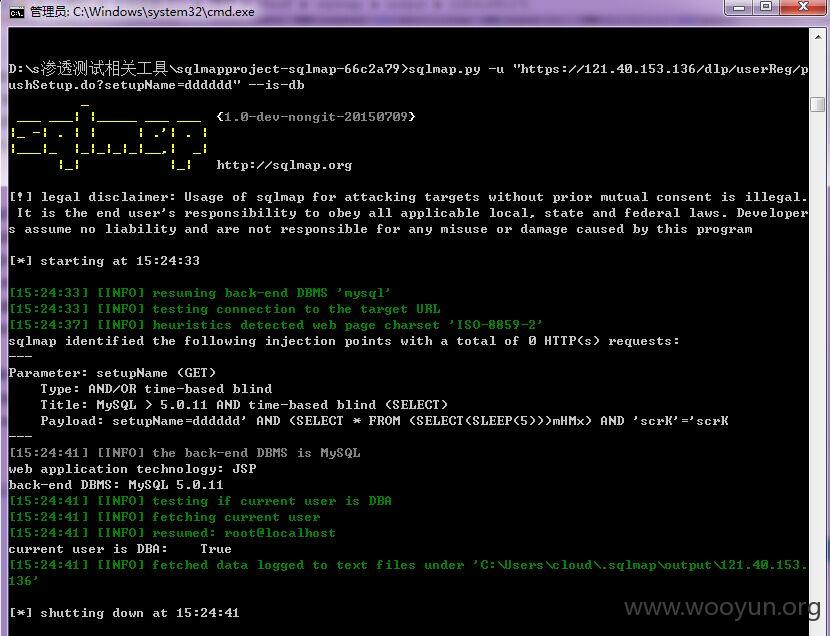
Task: Click the sqlmap.py command line text
Action: (408, 77)
